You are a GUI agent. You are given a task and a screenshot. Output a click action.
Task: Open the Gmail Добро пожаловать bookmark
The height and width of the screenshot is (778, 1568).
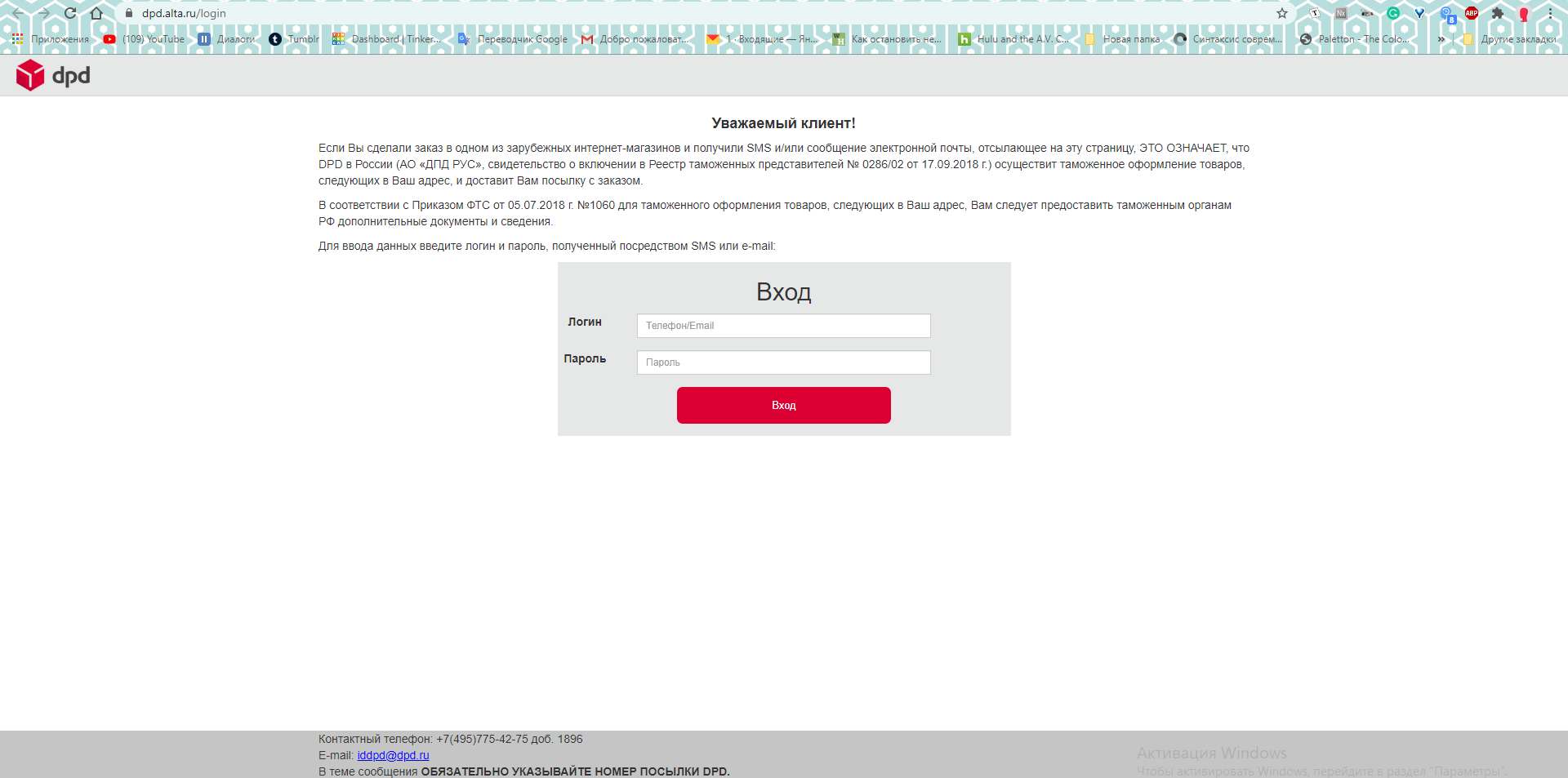[635, 39]
